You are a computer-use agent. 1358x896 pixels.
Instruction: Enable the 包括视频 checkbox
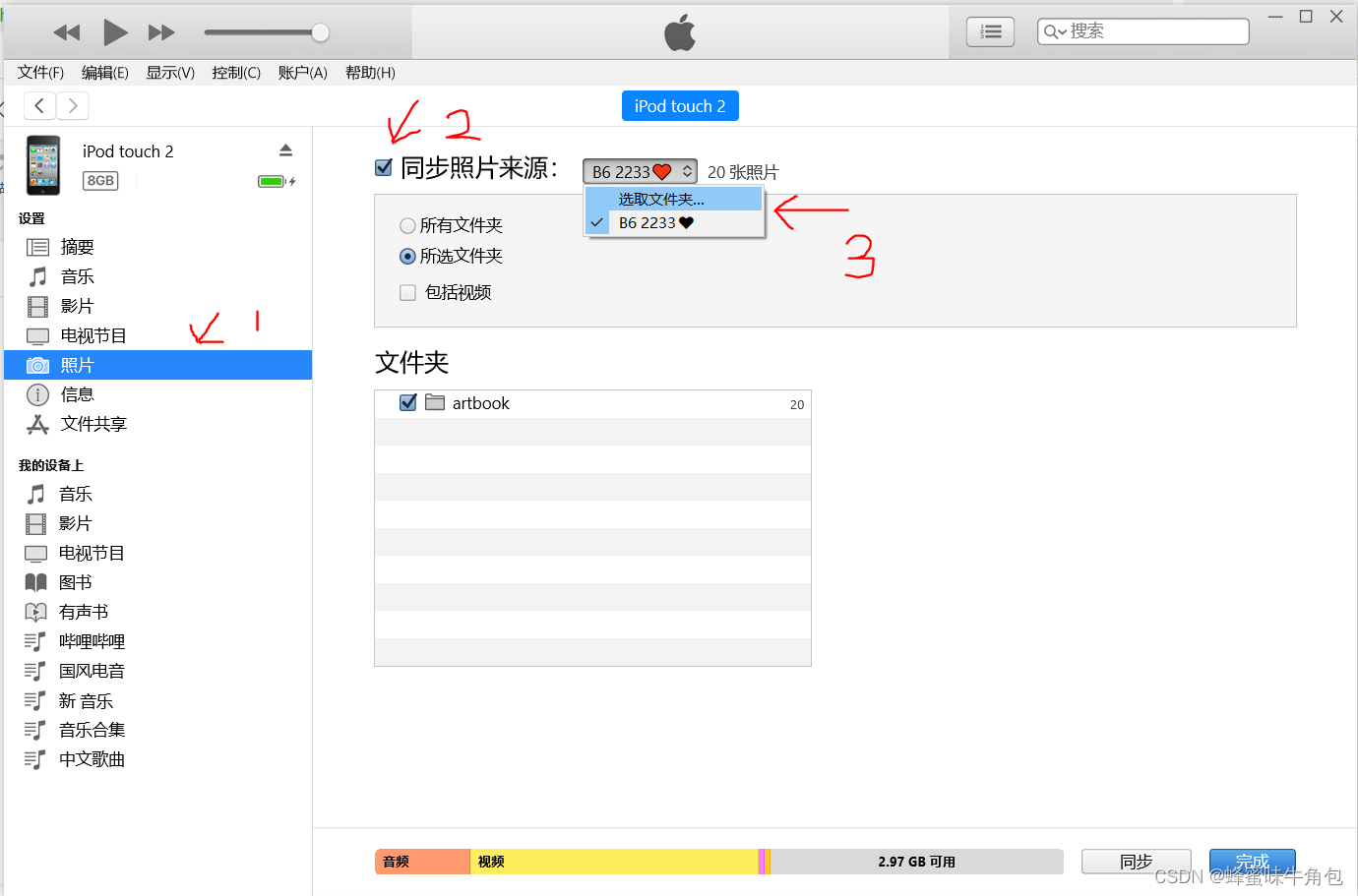[x=407, y=292]
